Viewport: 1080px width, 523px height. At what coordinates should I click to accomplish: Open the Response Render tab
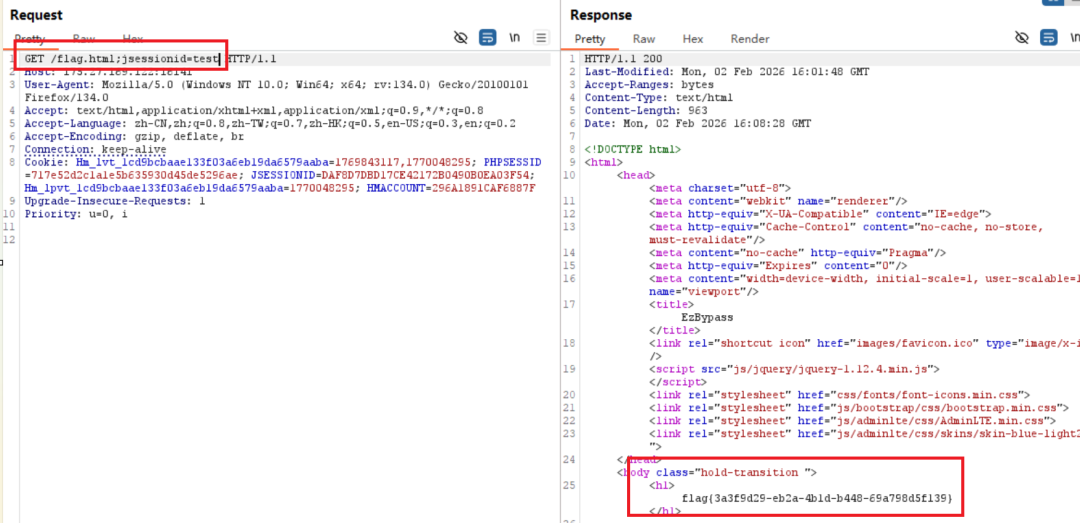click(750, 39)
